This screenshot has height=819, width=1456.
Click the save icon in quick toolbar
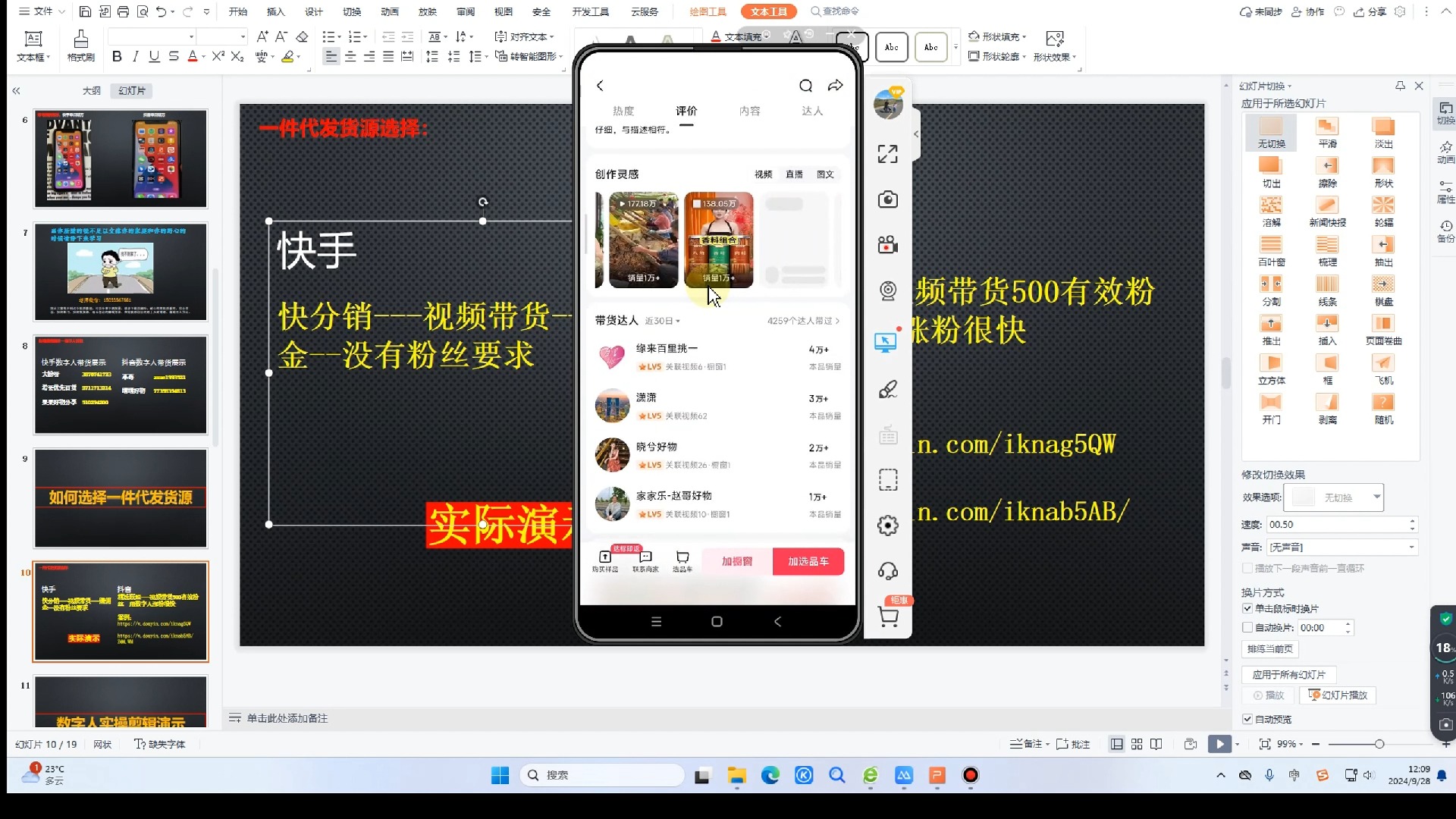point(85,11)
